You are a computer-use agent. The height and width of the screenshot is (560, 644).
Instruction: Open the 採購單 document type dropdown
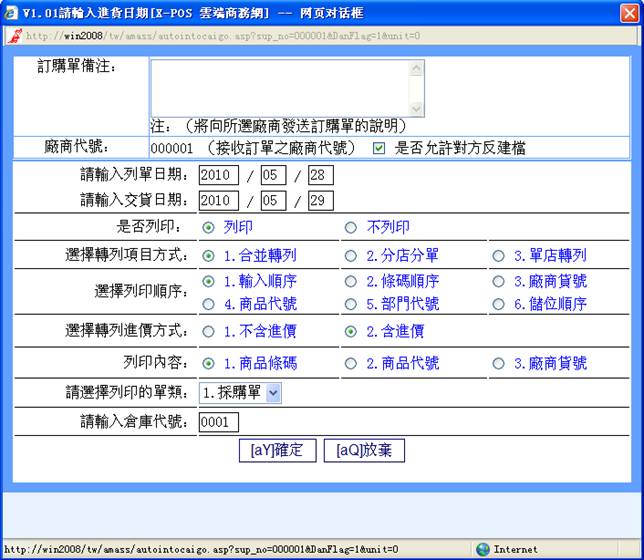[x=273, y=393]
